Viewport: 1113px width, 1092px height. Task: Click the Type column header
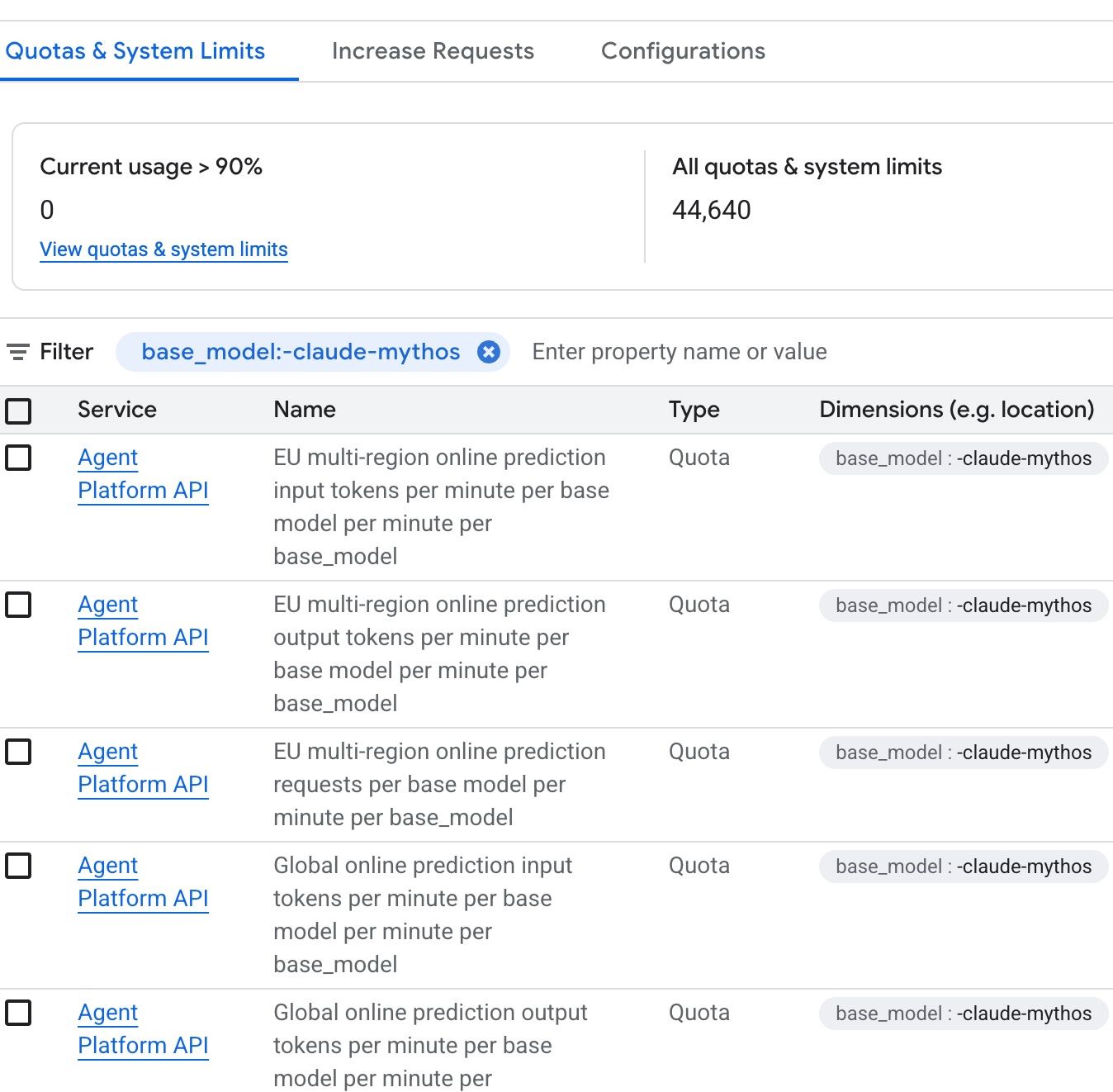(694, 410)
